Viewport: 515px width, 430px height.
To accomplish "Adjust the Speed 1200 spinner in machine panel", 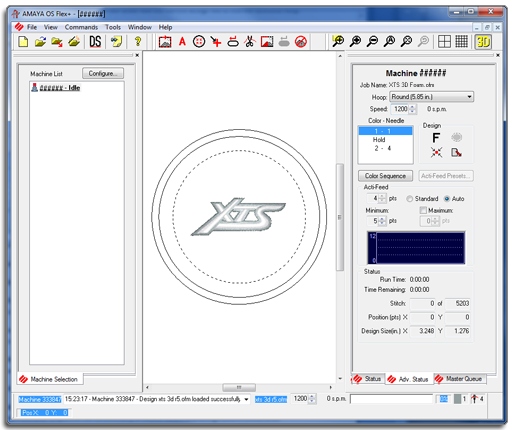I will point(412,109).
